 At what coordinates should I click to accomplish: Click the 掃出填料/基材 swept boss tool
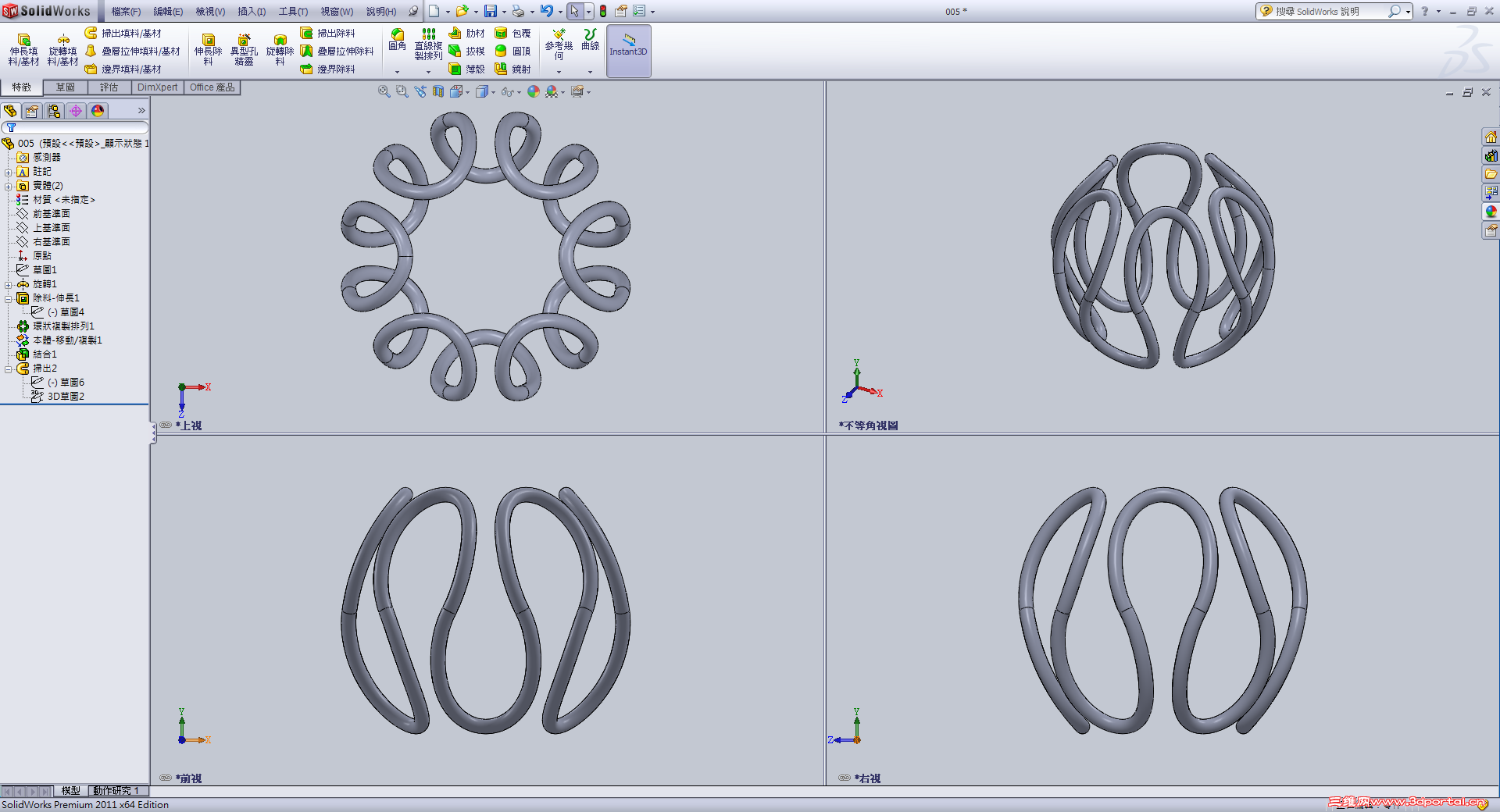pos(123,33)
